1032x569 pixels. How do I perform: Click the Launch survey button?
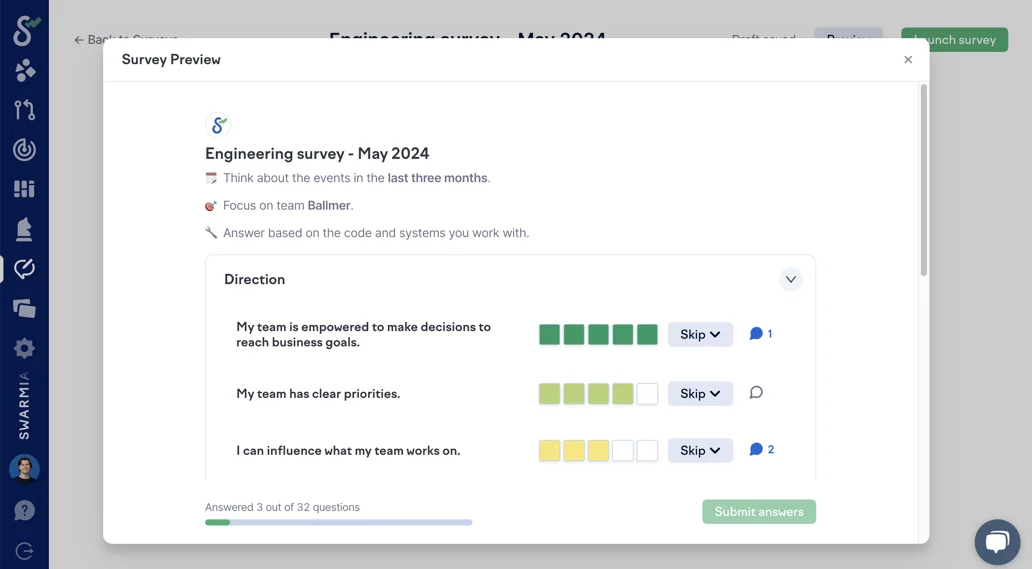coord(954,40)
